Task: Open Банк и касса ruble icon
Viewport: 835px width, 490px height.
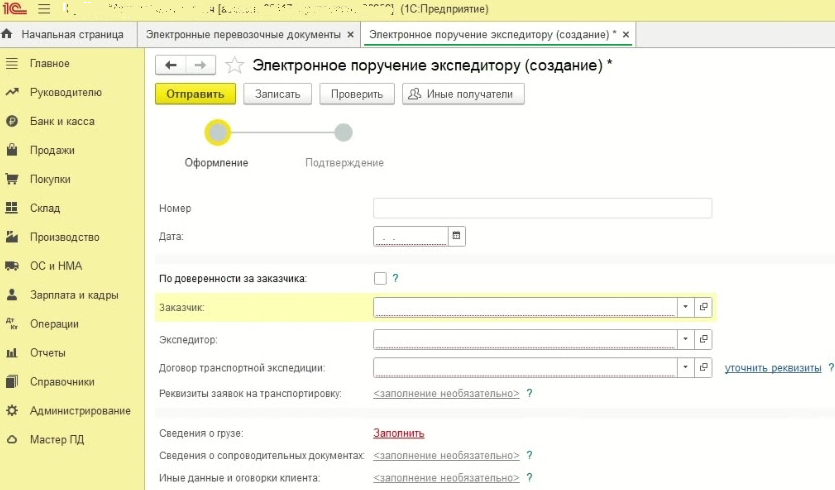Action: pos(12,121)
